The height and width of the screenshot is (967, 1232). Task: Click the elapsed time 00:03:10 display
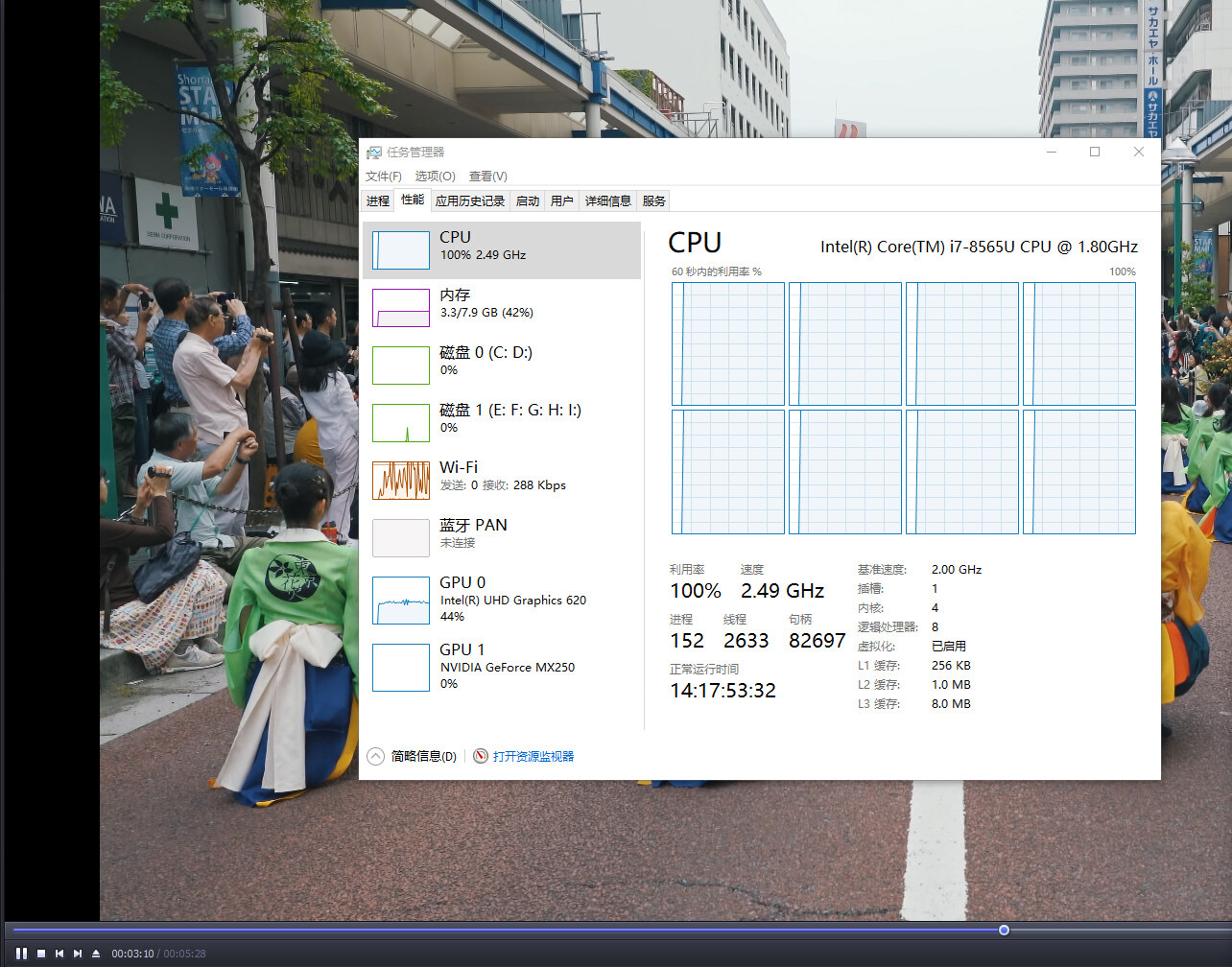132,954
